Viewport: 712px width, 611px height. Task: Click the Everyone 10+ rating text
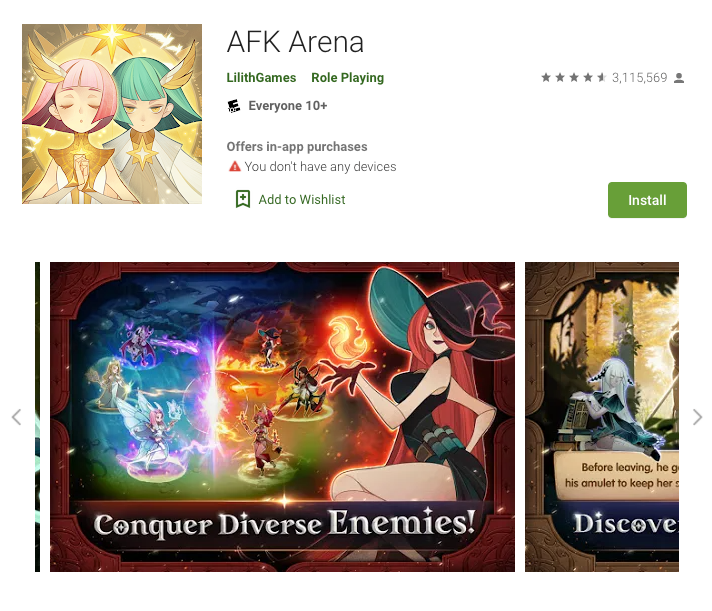(287, 106)
